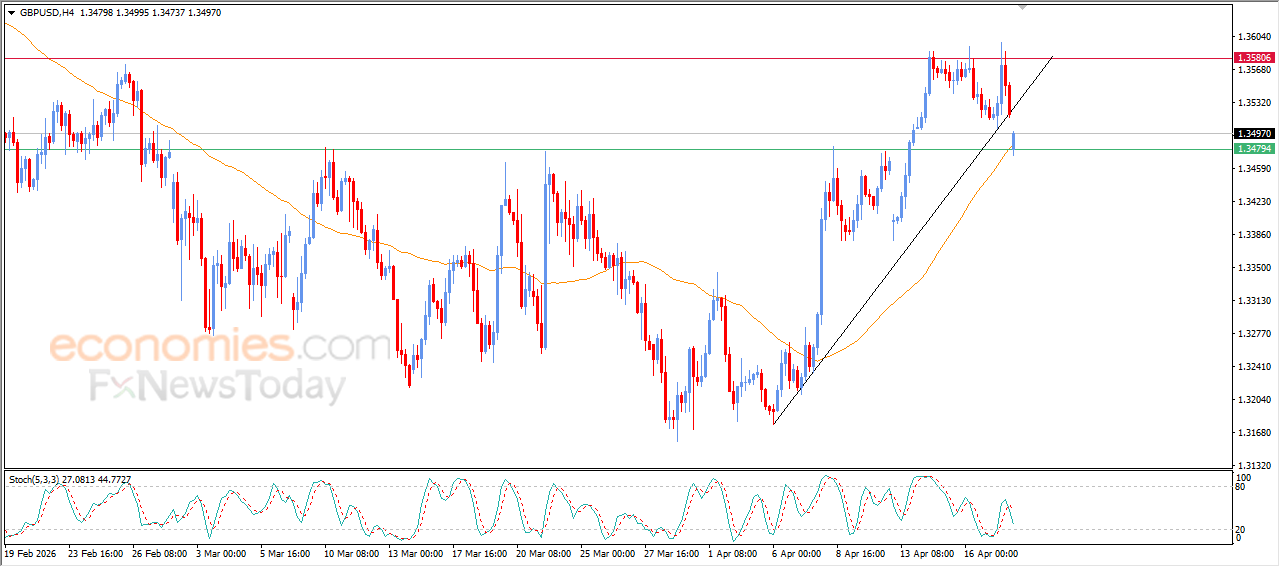
Task: Click the 1 Apr 08:00 time label
Action: coord(732,553)
